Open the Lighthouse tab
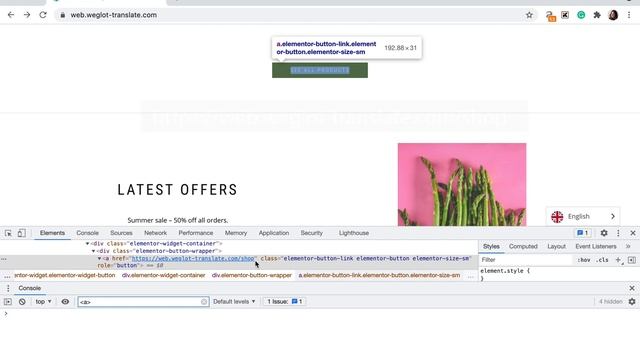The width and height of the screenshot is (640, 360). (354, 233)
